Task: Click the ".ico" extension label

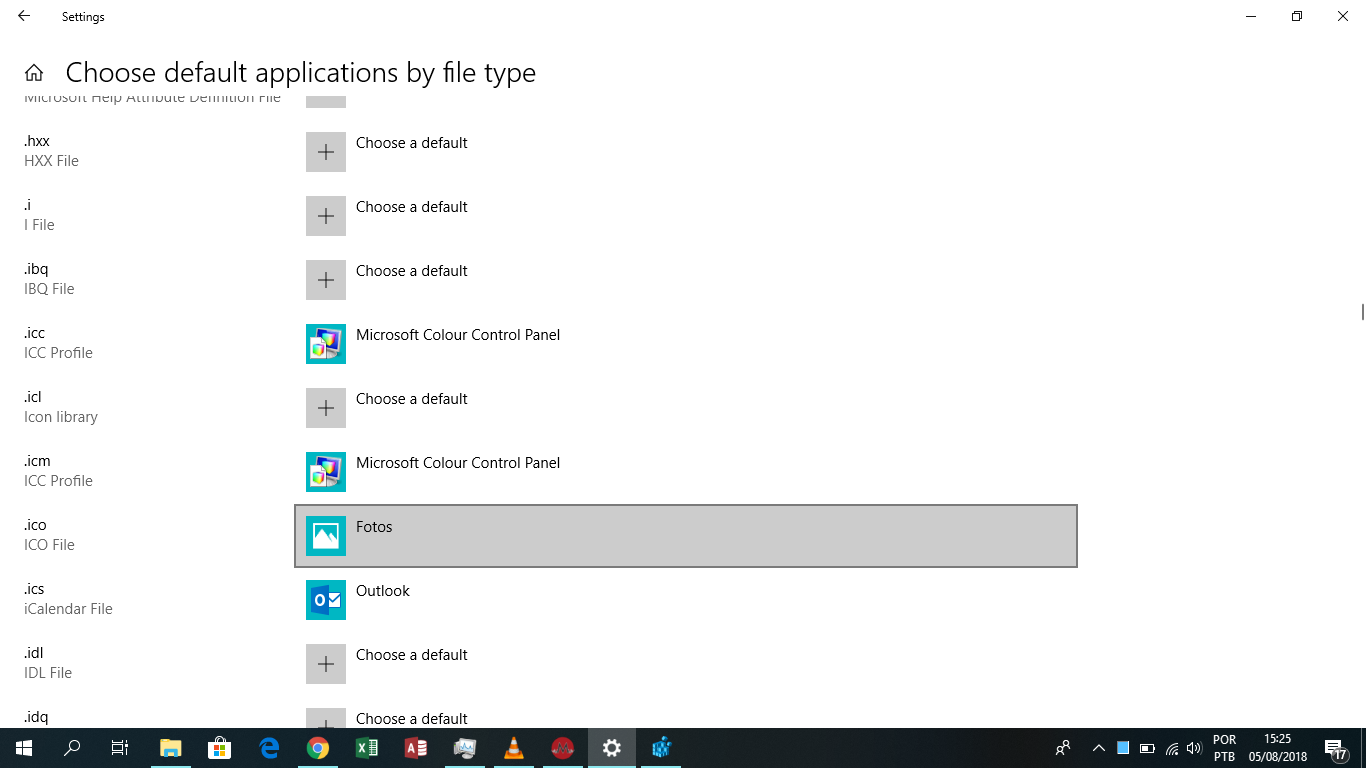Action: tap(35, 525)
